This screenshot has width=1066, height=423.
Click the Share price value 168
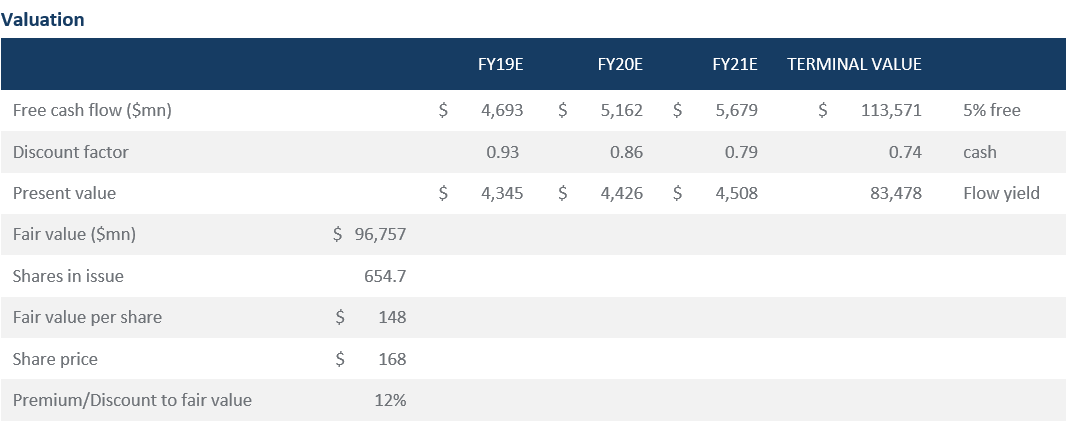coord(391,359)
